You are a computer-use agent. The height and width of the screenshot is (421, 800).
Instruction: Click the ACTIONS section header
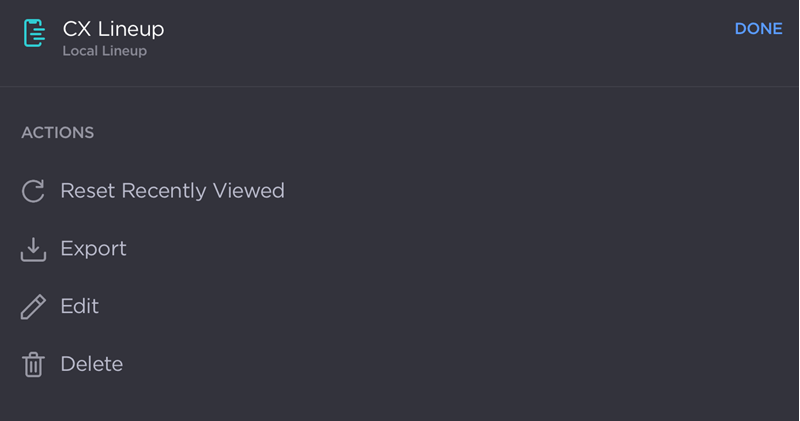coord(57,133)
